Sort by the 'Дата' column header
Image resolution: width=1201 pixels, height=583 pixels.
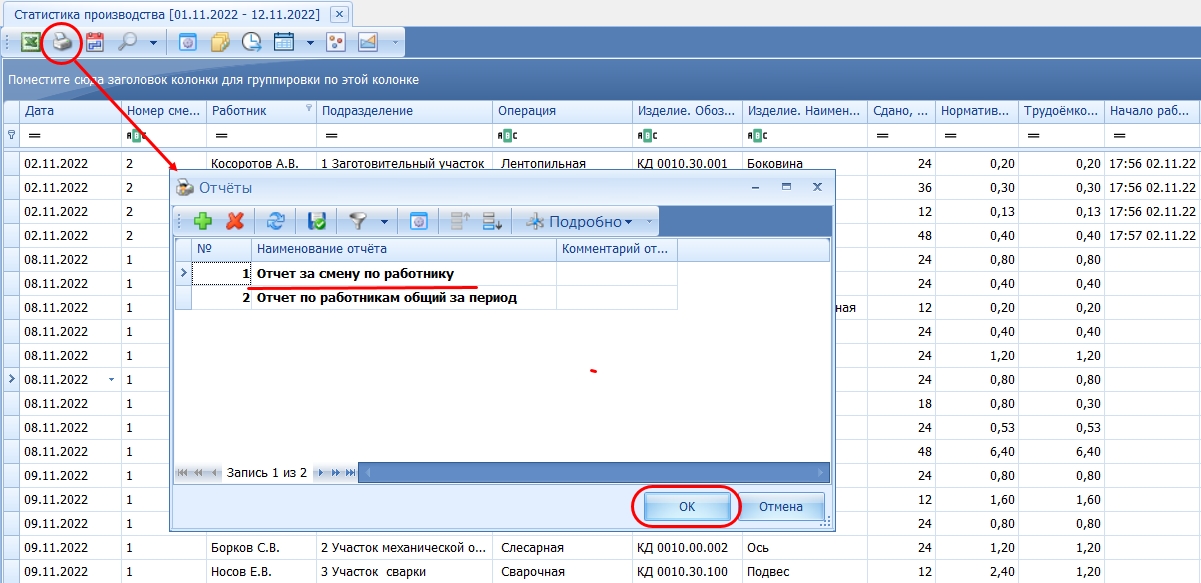coord(70,111)
